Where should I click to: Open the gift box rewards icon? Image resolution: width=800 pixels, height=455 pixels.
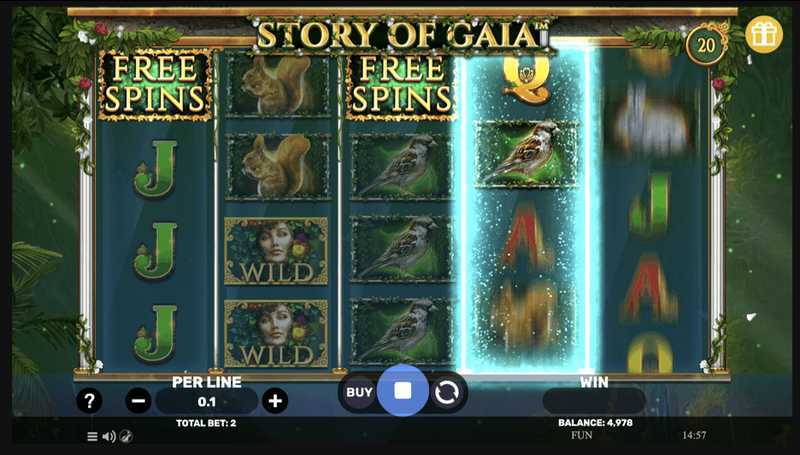coord(764,35)
